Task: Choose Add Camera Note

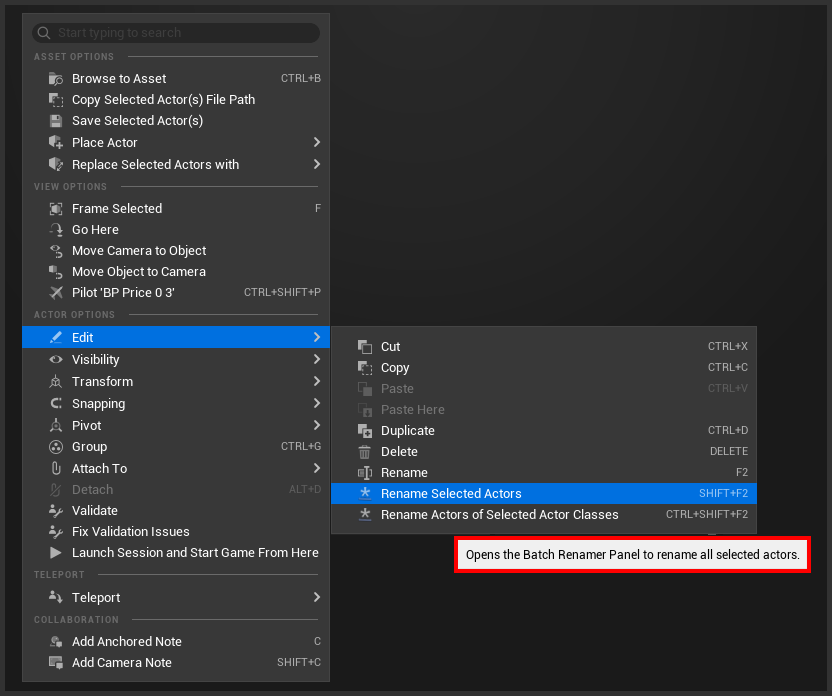Action: (176, 663)
